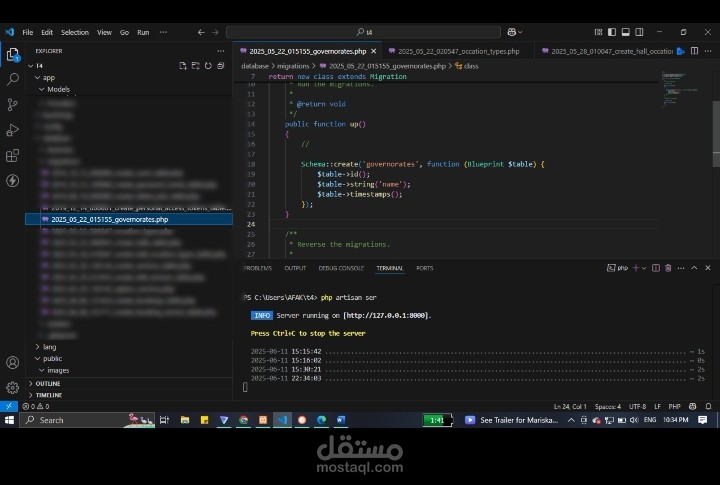Viewport: 720px width, 485px height.
Task: Open the new terminal profile dropdown arrow
Action: tap(644, 268)
